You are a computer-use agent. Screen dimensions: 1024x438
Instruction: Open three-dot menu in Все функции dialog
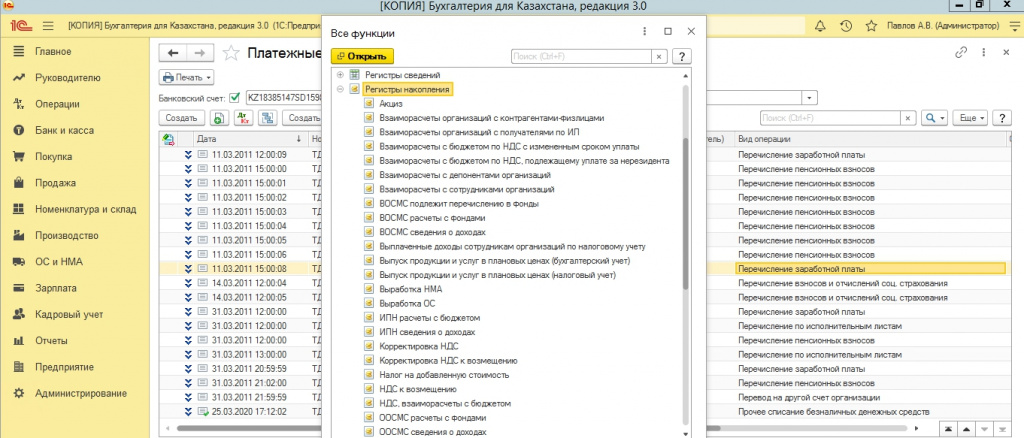(x=645, y=31)
